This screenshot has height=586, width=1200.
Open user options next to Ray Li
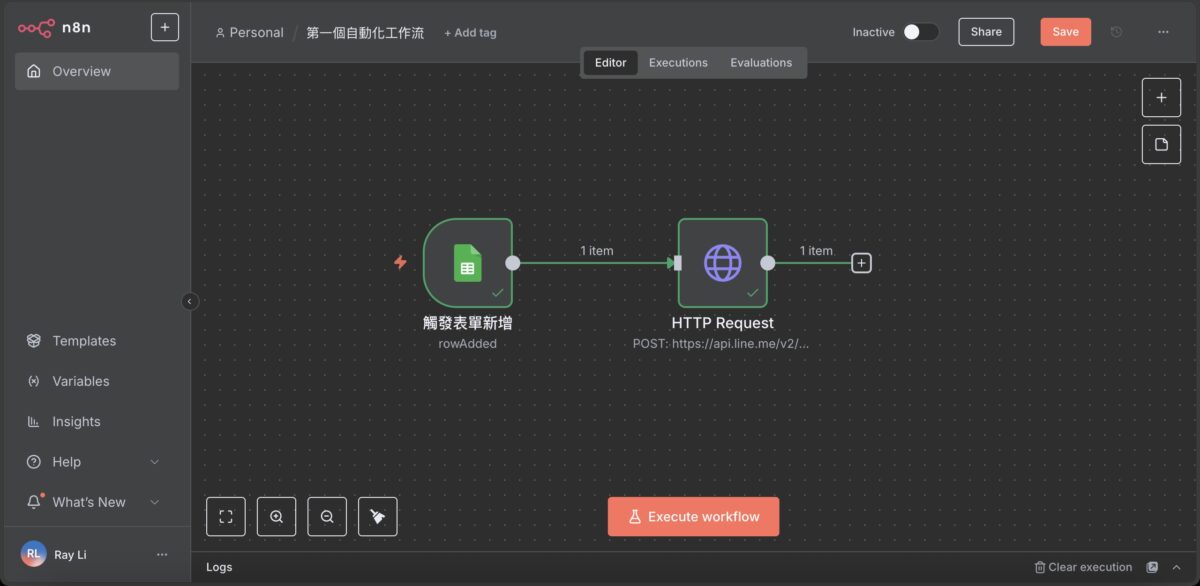click(162, 554)
